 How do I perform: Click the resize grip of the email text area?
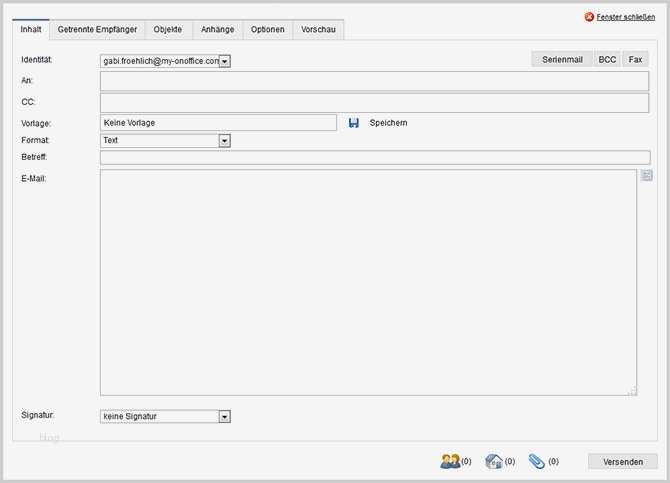click(x=632, y=392)
